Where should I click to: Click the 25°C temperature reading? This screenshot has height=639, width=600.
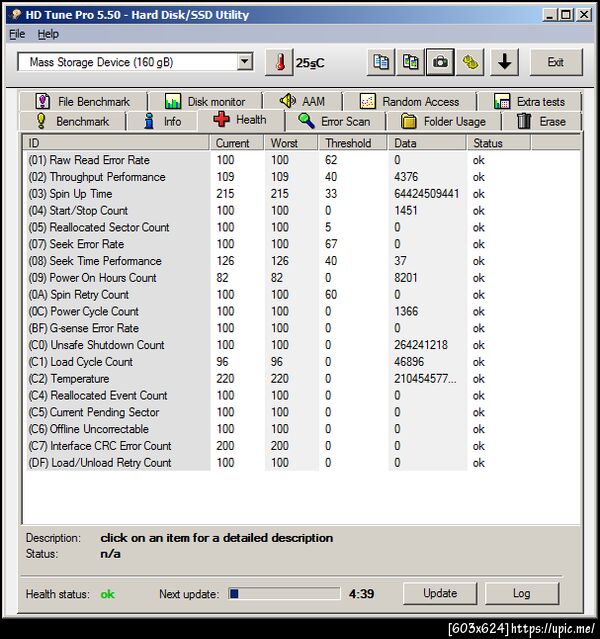coord(310,63)
